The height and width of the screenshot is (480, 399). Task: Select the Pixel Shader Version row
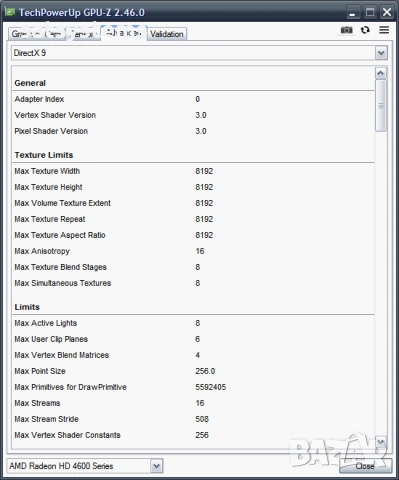click(x=193, y=131)
